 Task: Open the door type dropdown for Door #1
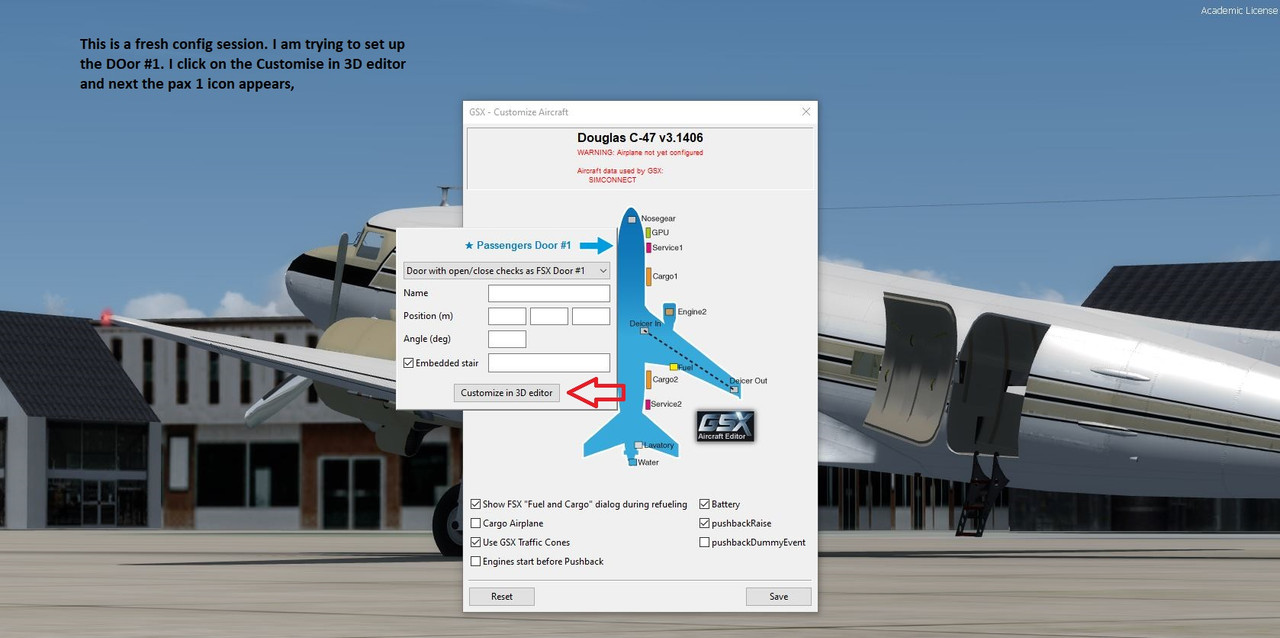[x=506, y=271]
